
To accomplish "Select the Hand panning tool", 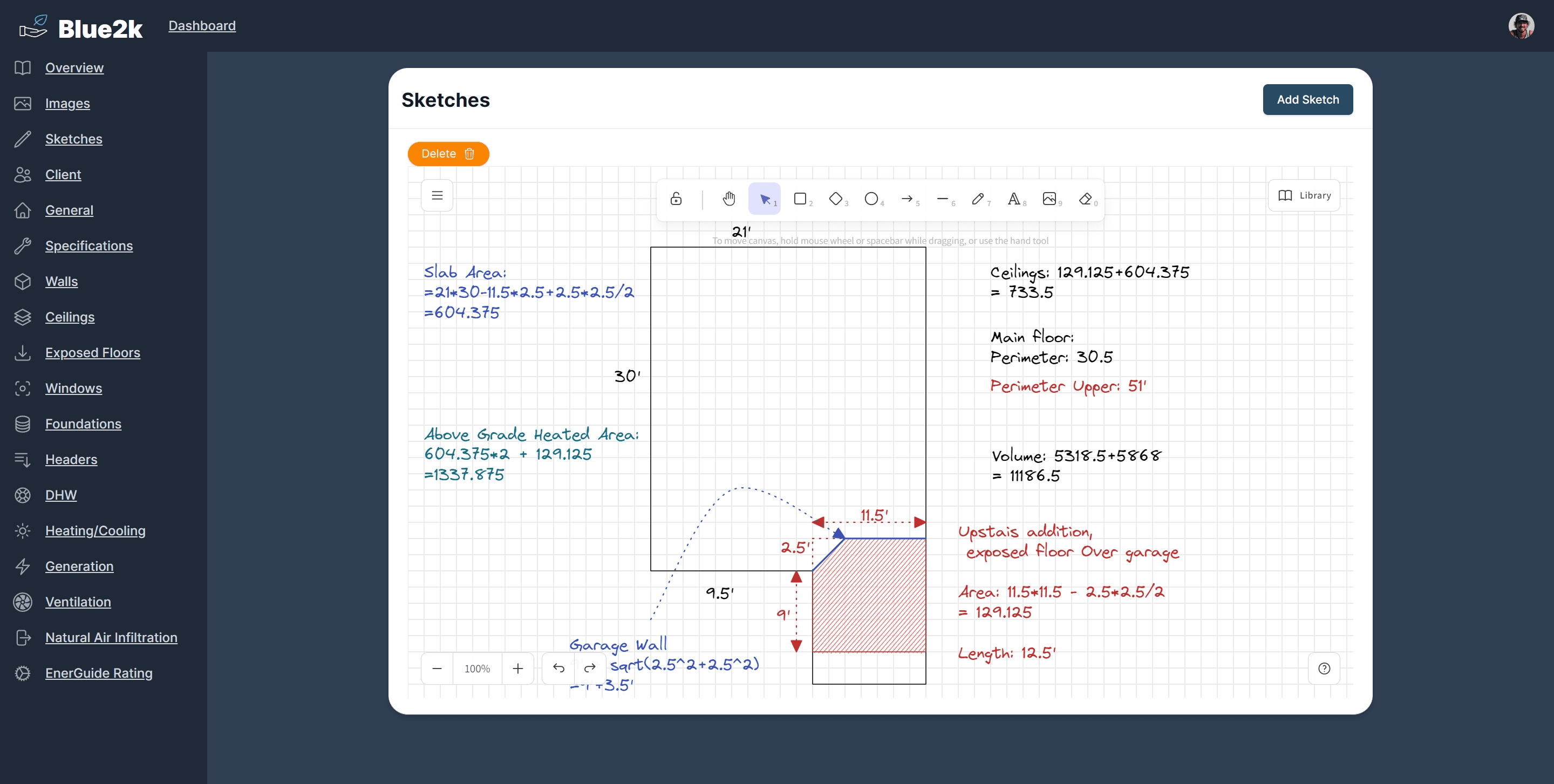I will [729, 199].
